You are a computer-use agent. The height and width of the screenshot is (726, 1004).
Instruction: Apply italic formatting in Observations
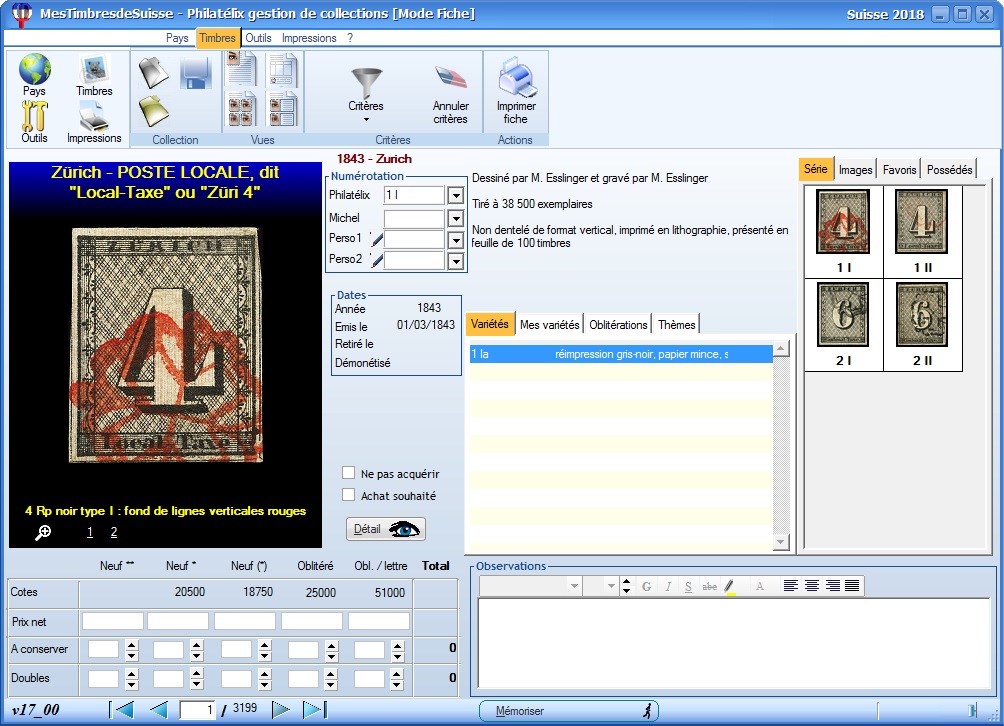[x=668, y=586]
